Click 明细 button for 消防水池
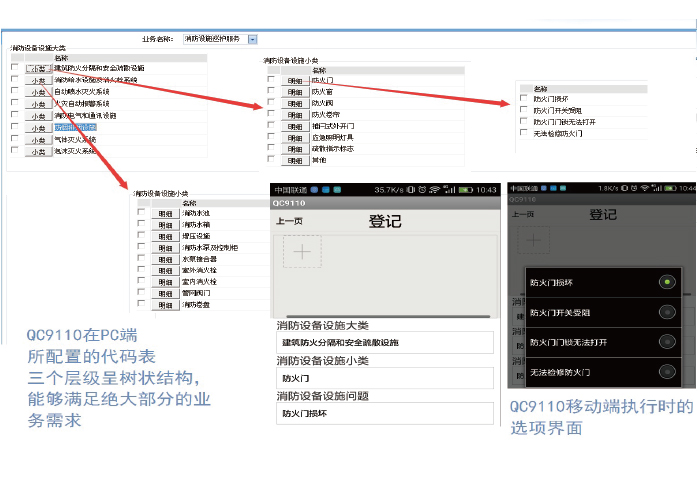 coord(165,214)
